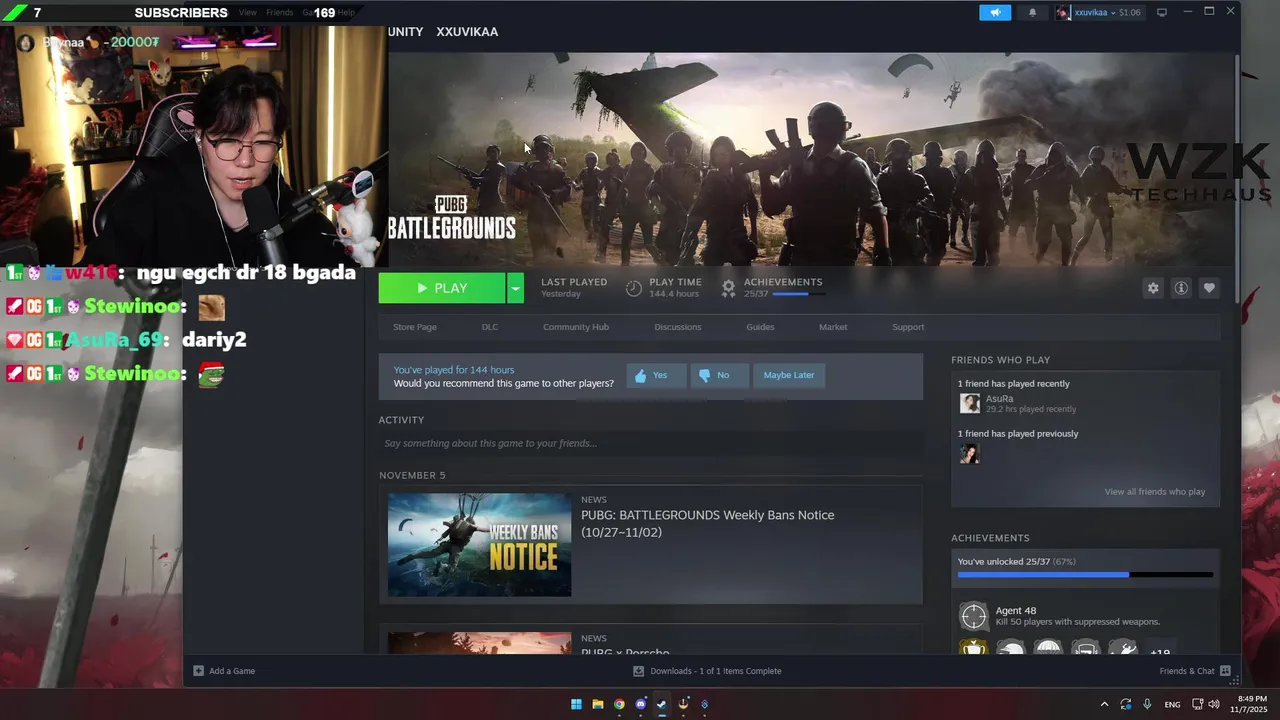Viewport: 1280px width, 720px height.
Task: Click the helmet achievement icon
Action: [1010, 647]
